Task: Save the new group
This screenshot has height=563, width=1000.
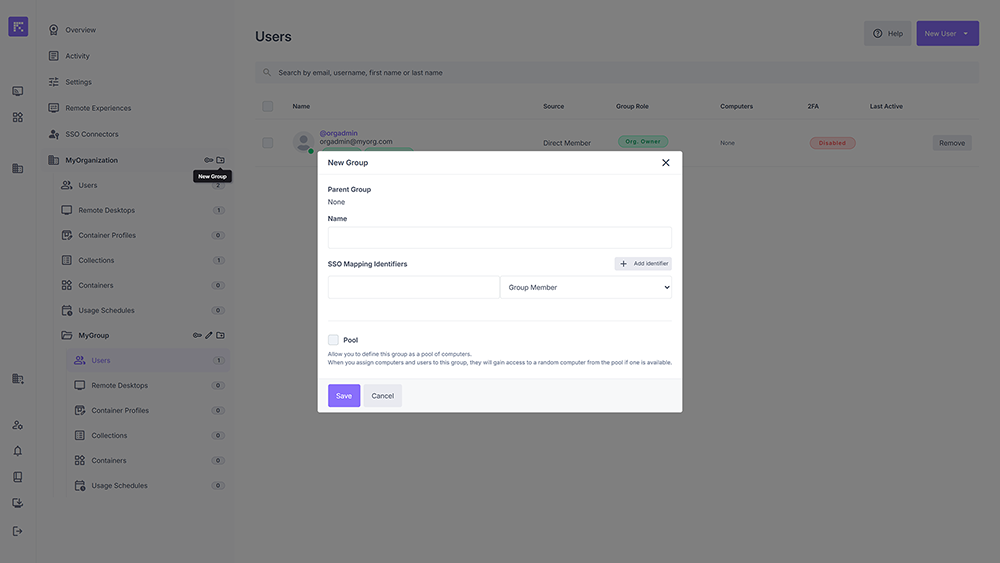Action: pos(343,396)
